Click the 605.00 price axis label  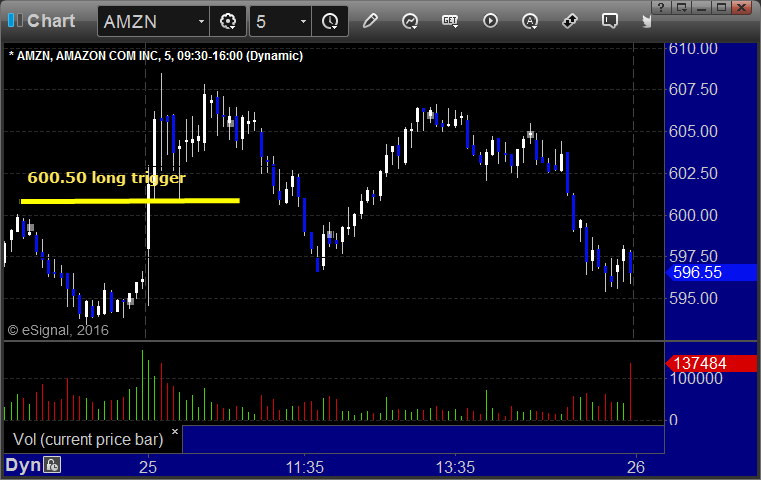693,132
